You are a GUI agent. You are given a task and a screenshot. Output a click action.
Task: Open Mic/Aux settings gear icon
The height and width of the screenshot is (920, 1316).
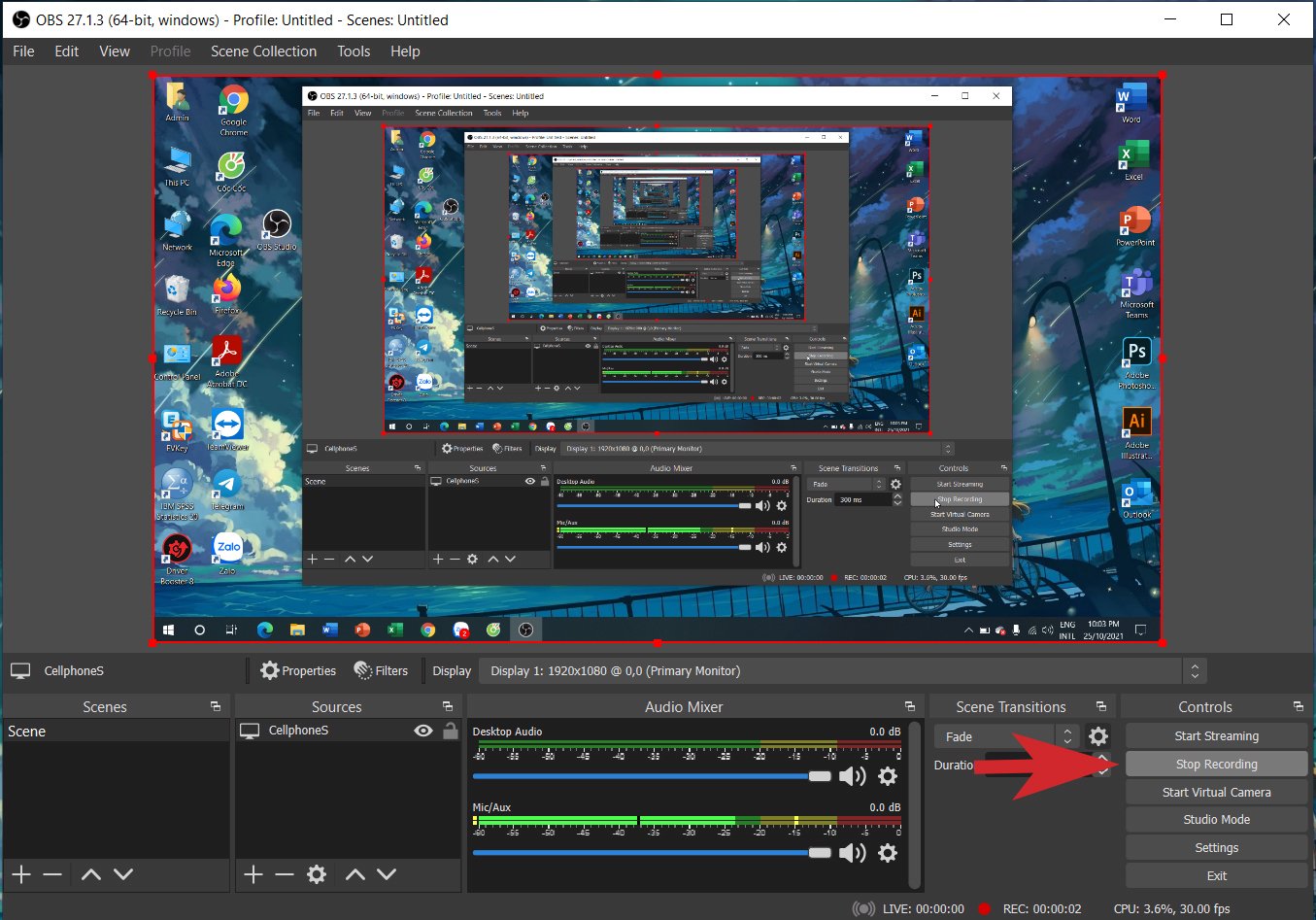pyautogui.click(x=887, y=853)
